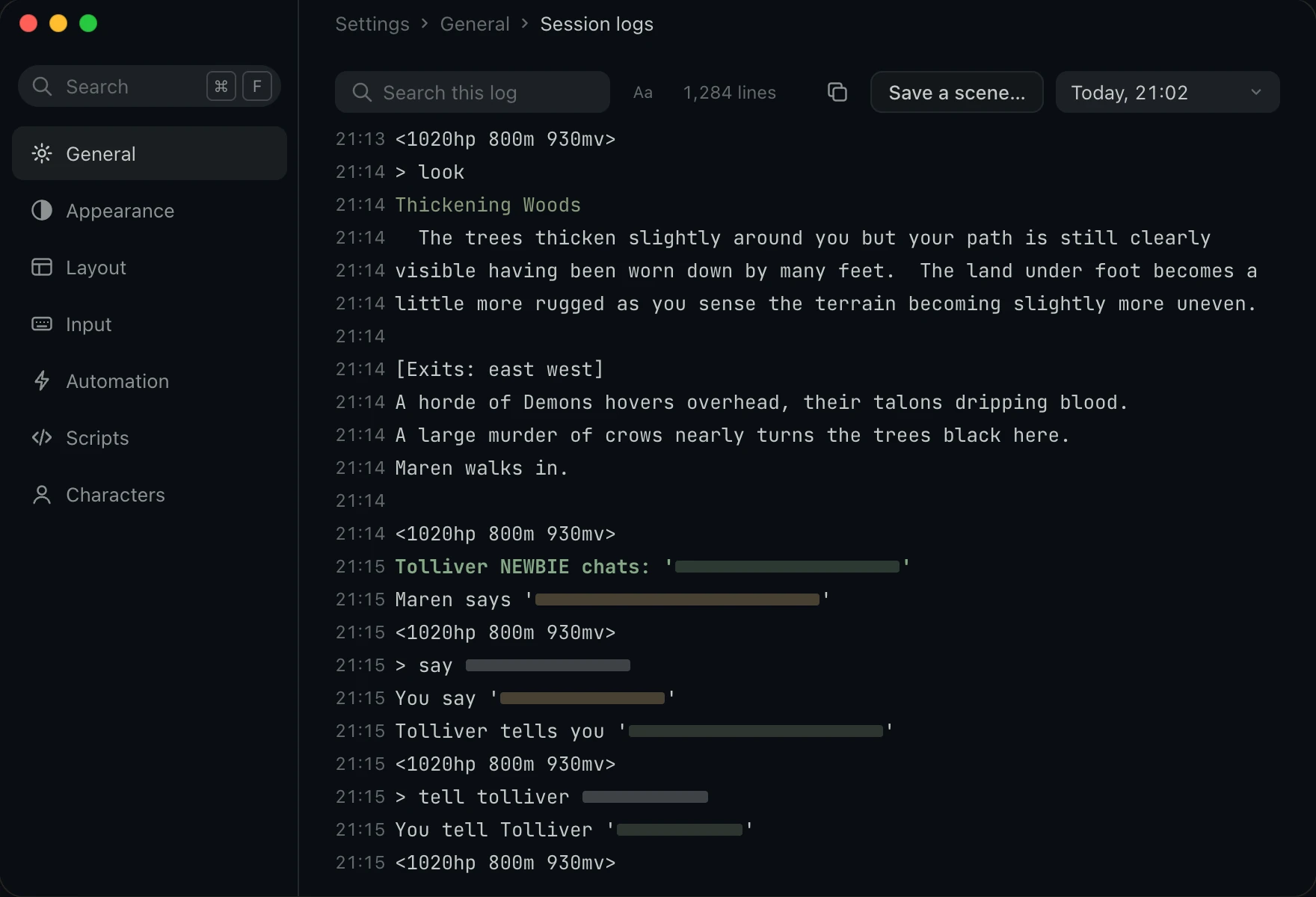Viewport: 1316px width, 897px height.
Task: Click the [Exits: east west] line
Action: point(499,369)
